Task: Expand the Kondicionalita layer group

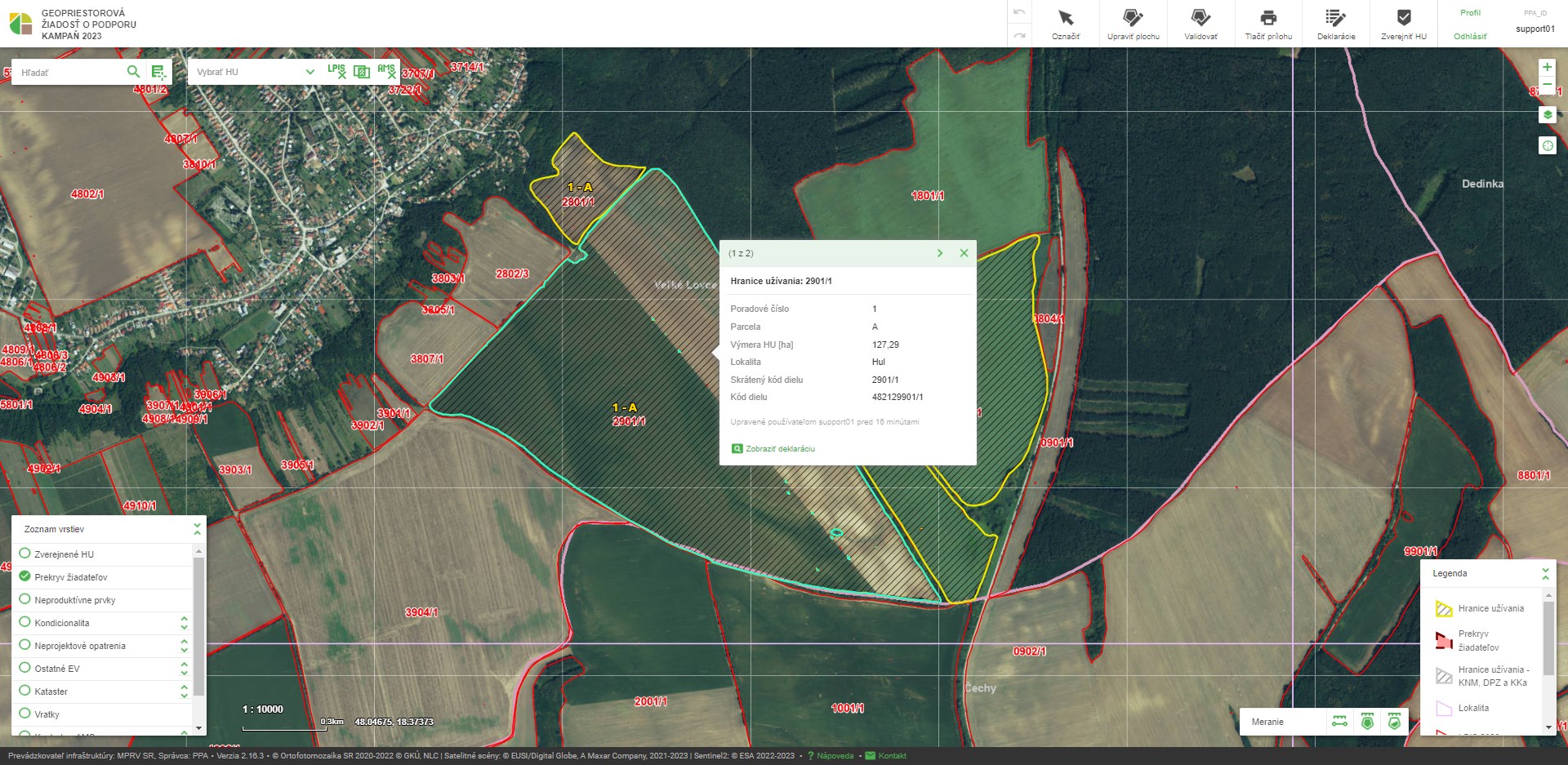Action: (x=184, y=623)
